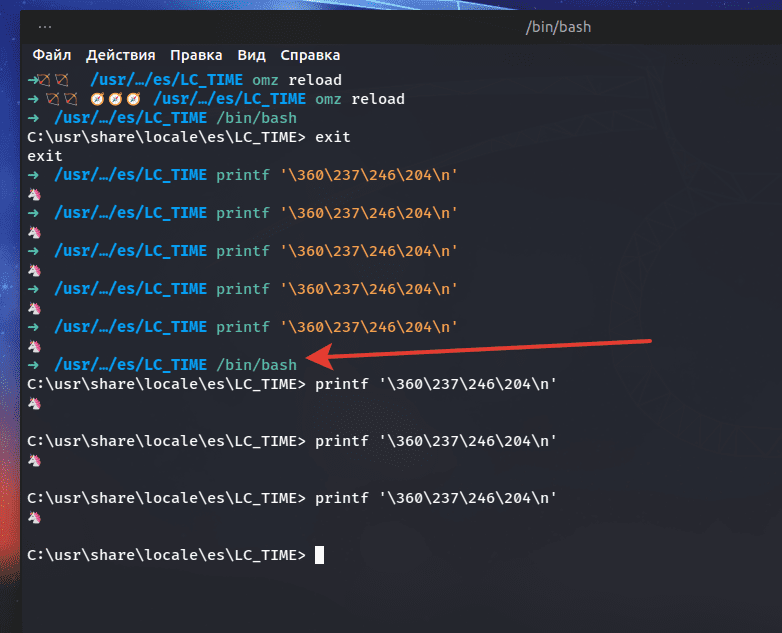
Task: Click the compass emojis in second prompt line
Action: 114,99
